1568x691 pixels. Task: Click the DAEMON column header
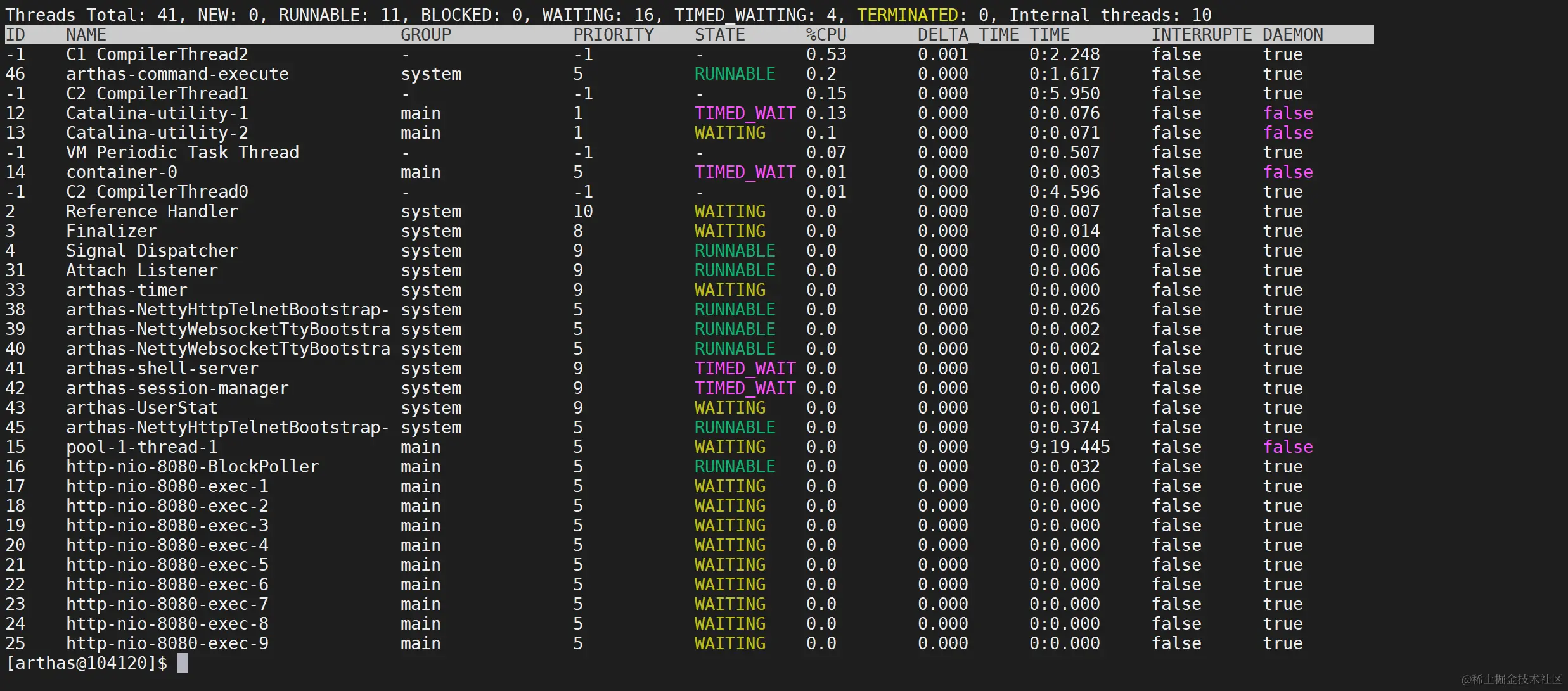click(1292, 35)
